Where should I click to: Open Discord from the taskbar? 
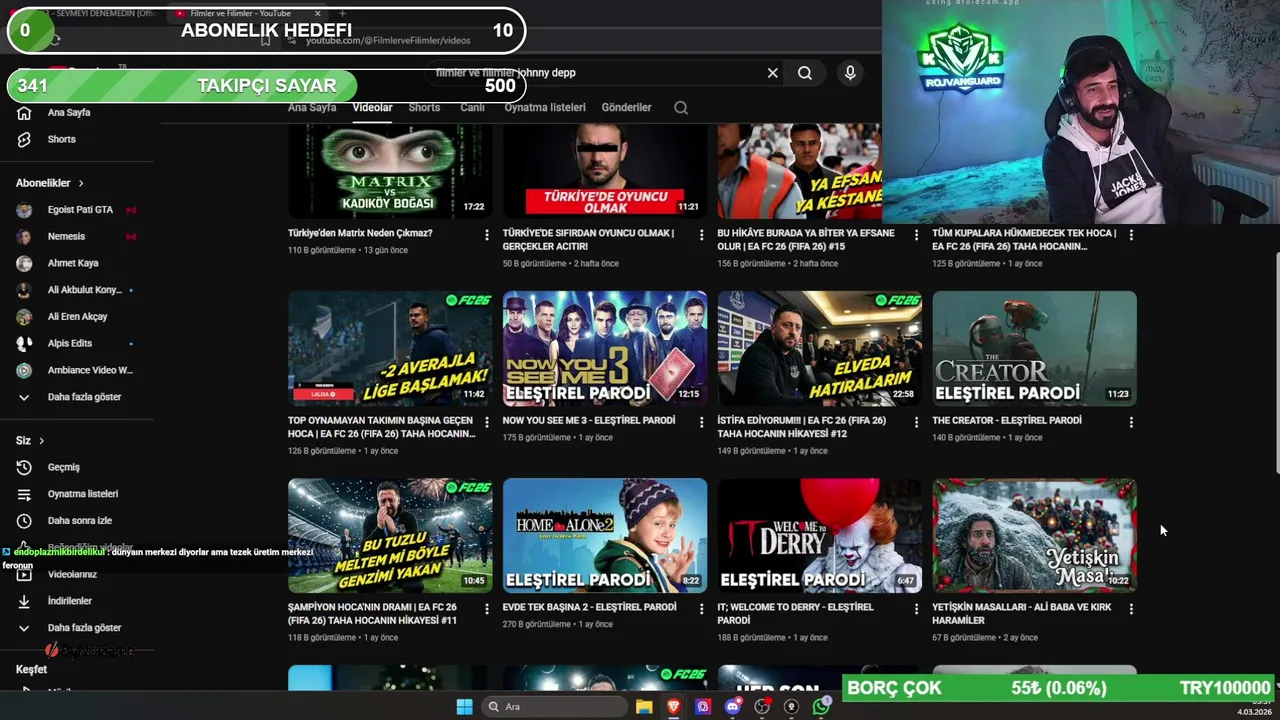coord(732,707)
